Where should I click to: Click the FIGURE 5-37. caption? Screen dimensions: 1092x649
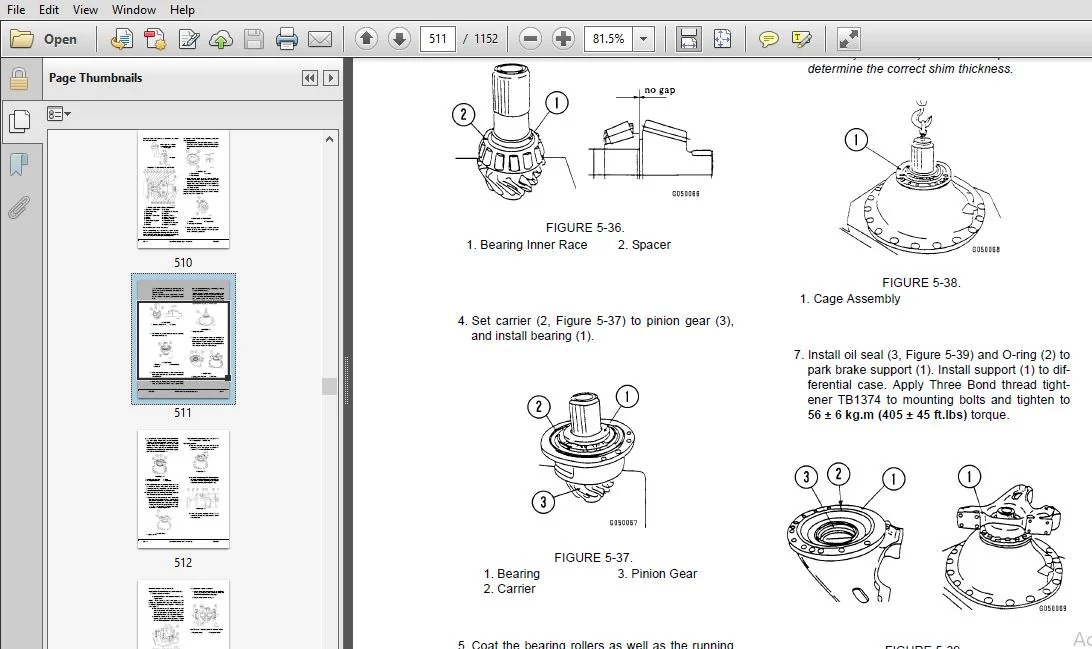(593, 558)
